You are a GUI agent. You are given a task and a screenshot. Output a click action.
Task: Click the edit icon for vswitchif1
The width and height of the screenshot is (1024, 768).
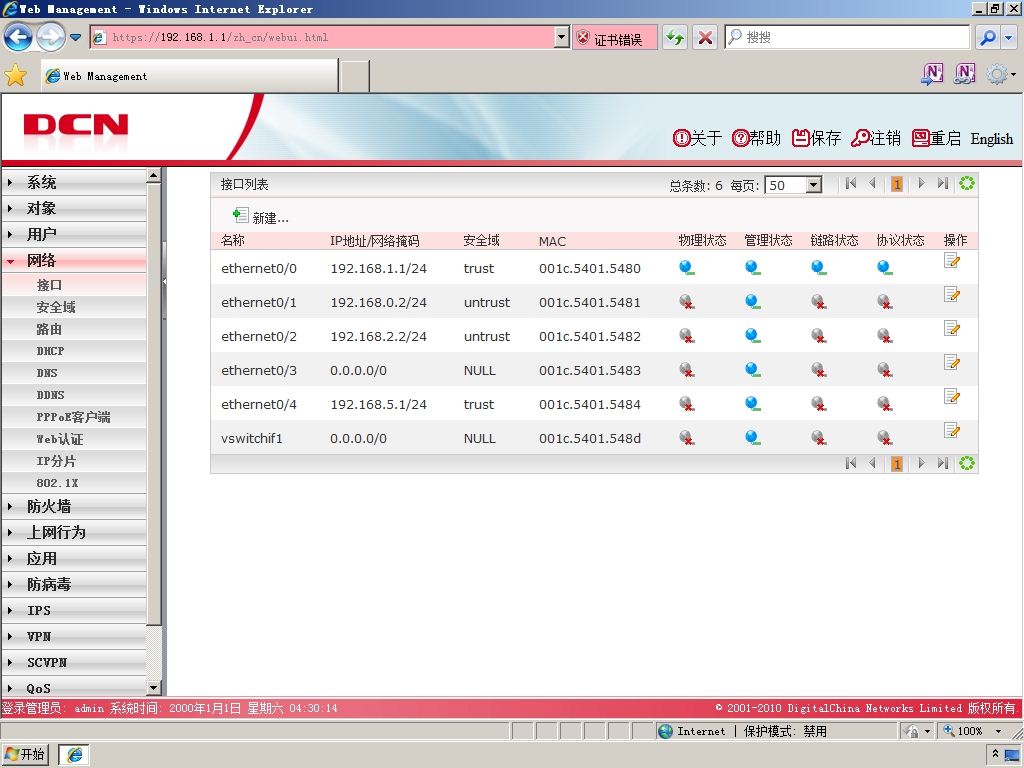[952, 431]
